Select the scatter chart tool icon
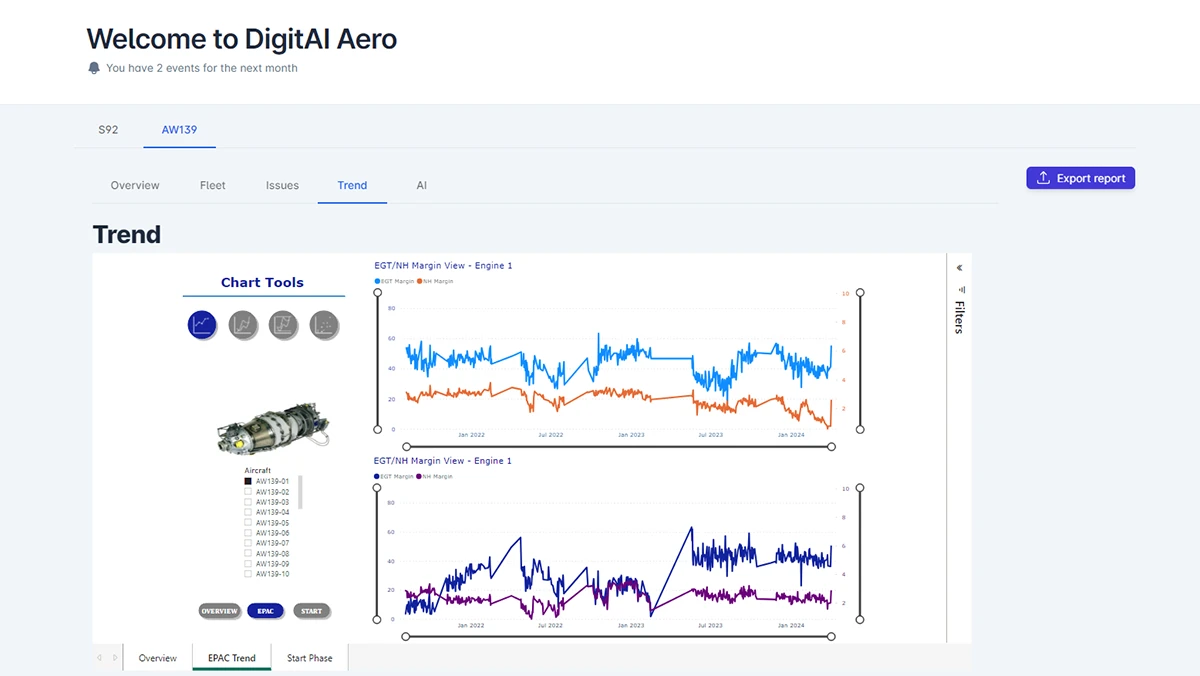The image size is (1200, 676). point(324,324)
